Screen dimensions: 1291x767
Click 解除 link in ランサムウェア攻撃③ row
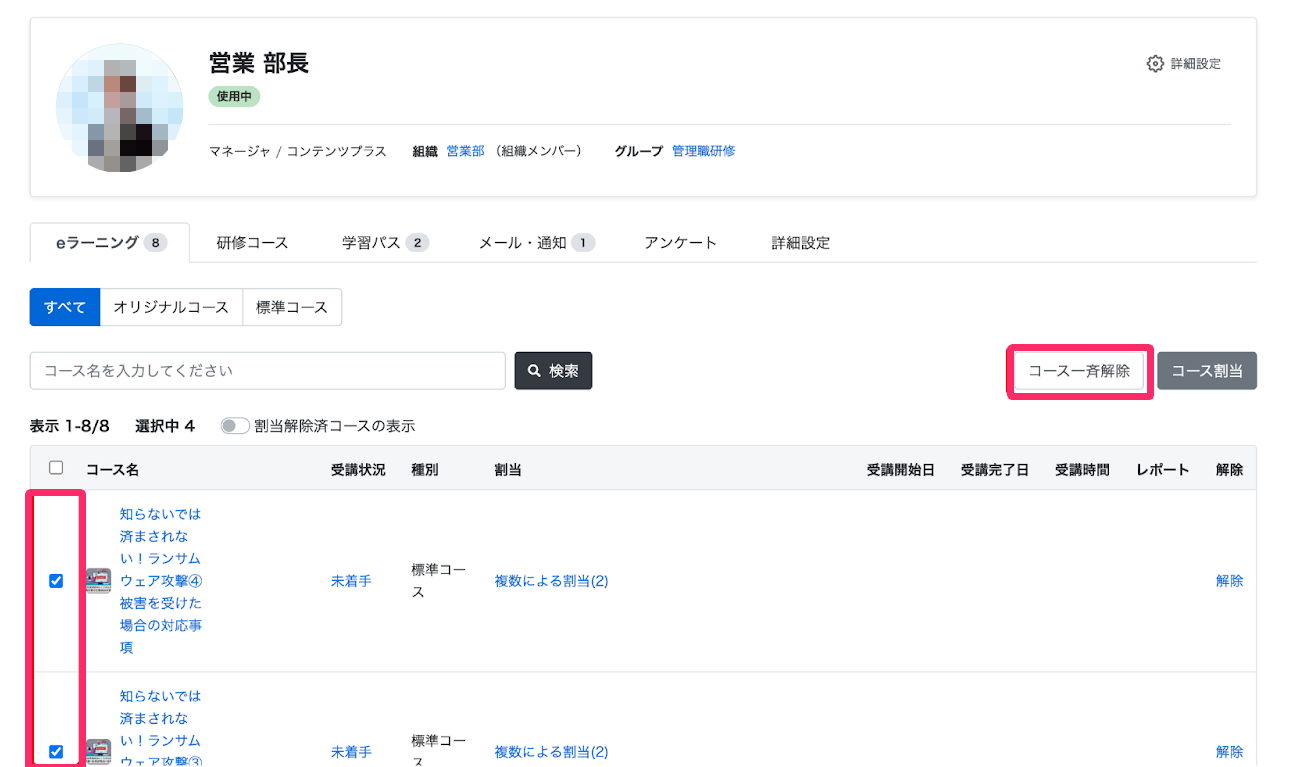[x=1230, y=752]
